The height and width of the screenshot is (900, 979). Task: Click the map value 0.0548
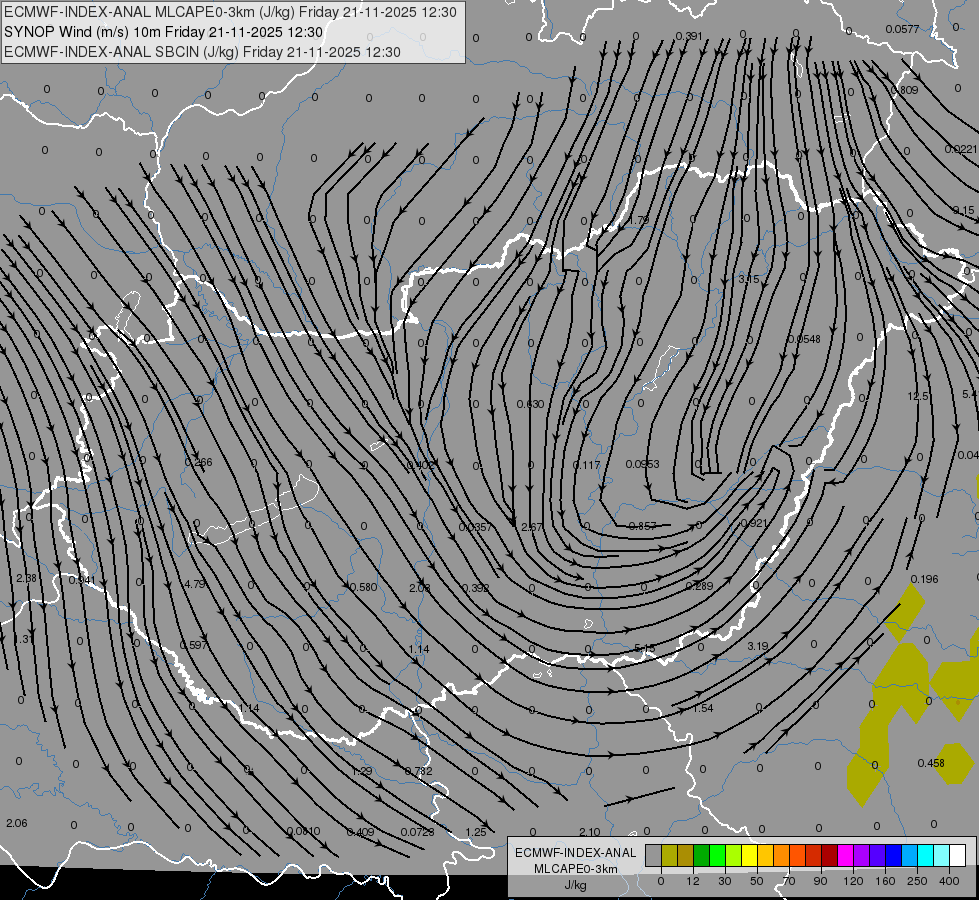tap(804, 339)
